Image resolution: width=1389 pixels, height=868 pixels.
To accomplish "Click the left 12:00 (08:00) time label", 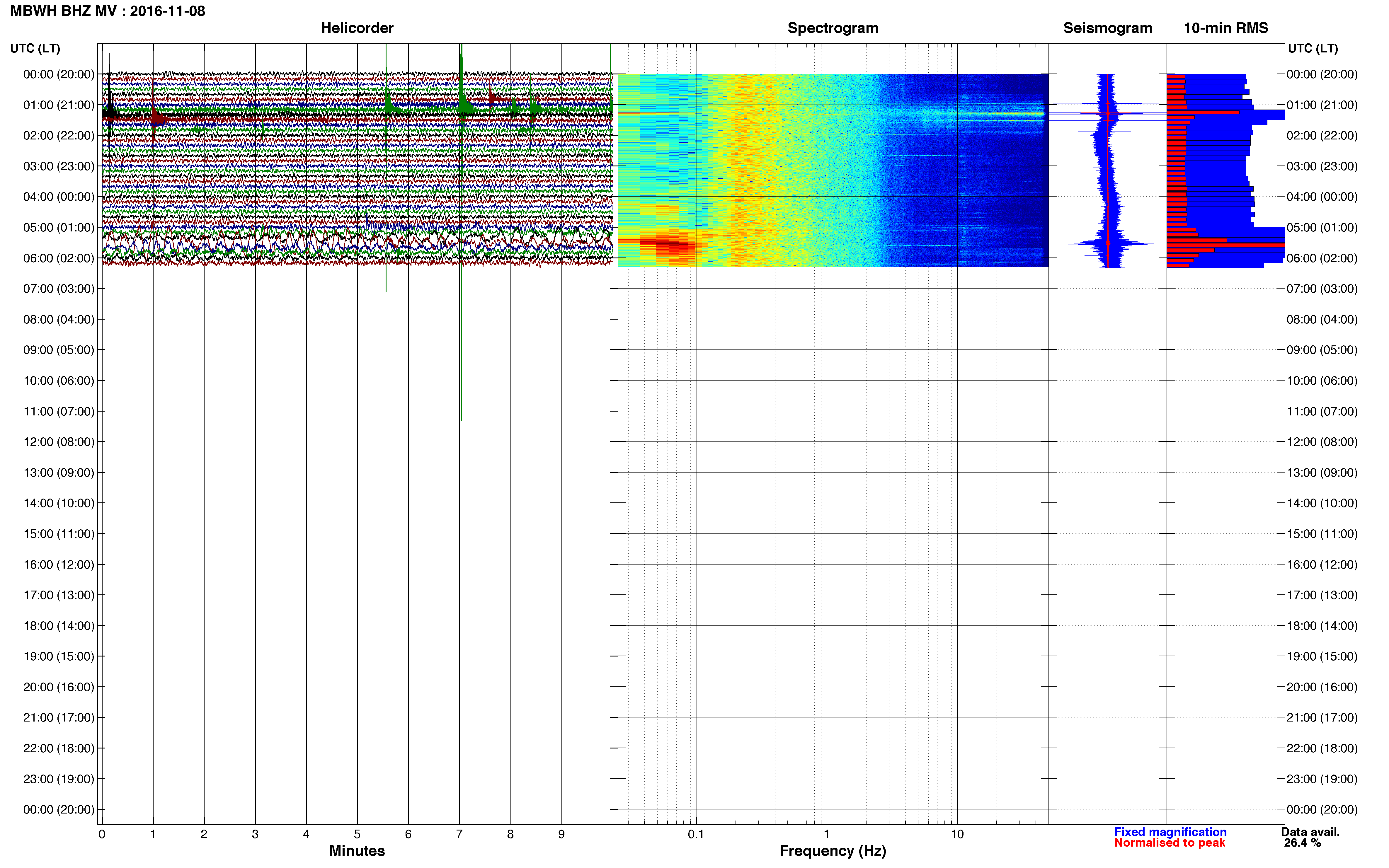I will tap(59, 442).
